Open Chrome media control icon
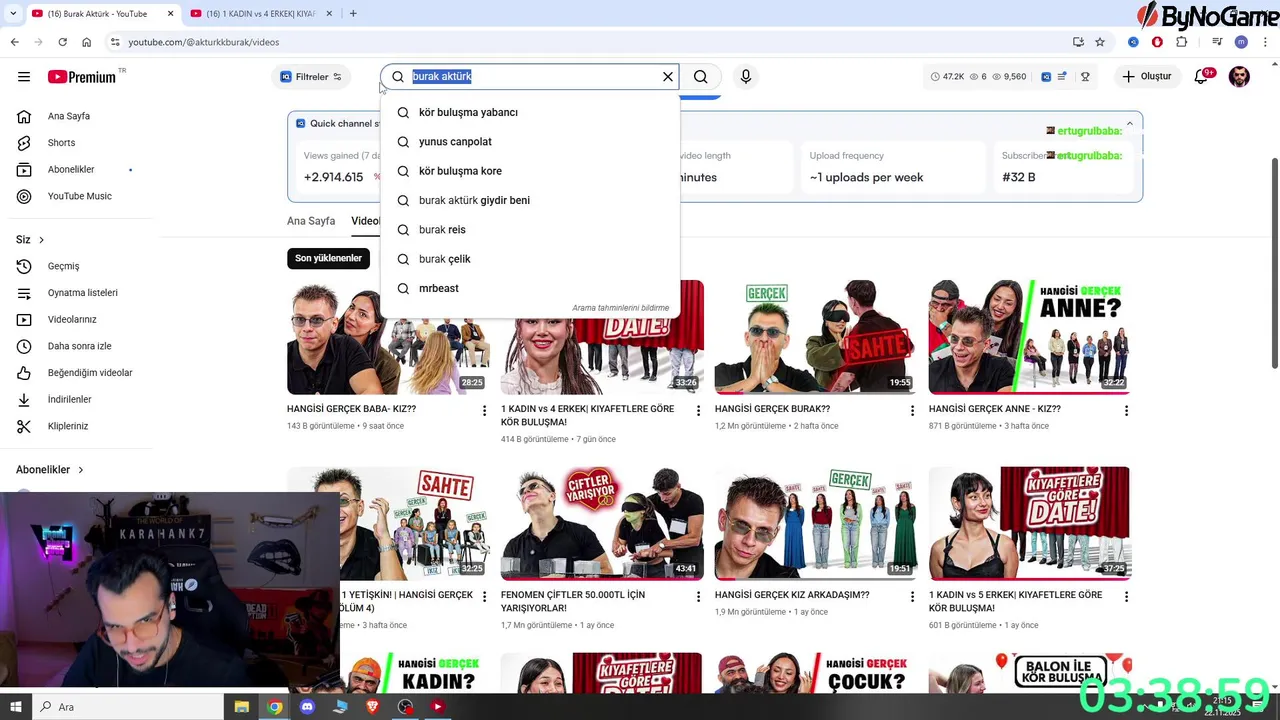The height and width of the screenshot is (720, 1280). [x=1217, y=42]
